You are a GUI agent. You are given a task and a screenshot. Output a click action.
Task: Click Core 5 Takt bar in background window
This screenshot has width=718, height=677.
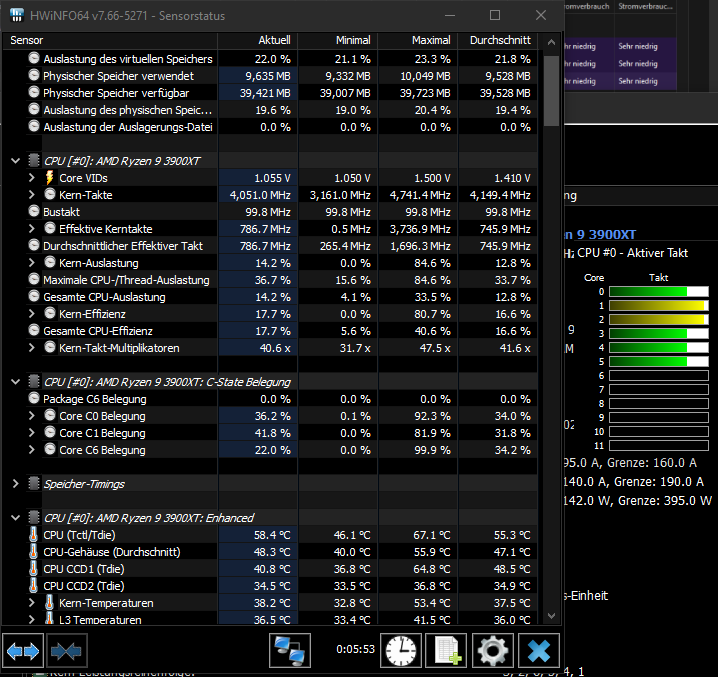coord(658,361)
